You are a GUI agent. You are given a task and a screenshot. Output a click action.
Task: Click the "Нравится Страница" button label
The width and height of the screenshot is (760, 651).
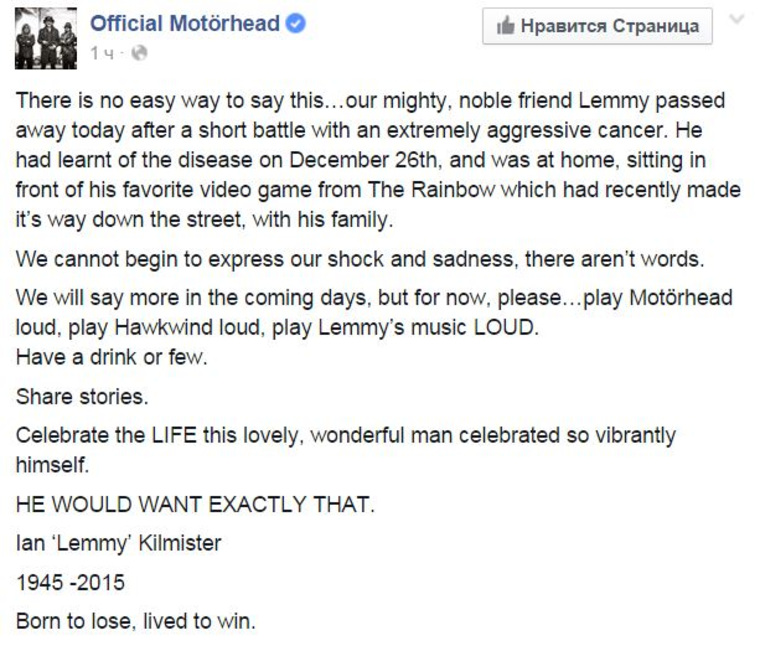[610, 26]
